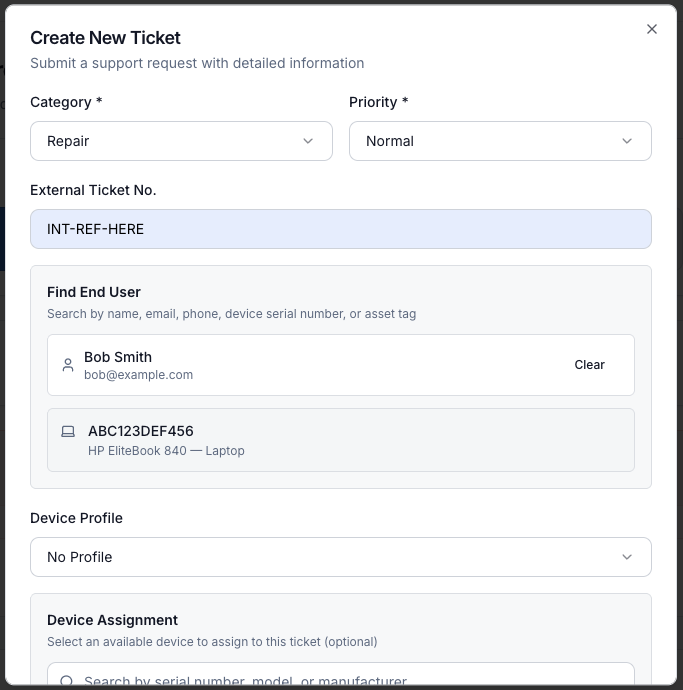Screen dimensions: 683x690
Task: Select the ABC123DEF456 device serial
Action: tap(141, 431)
